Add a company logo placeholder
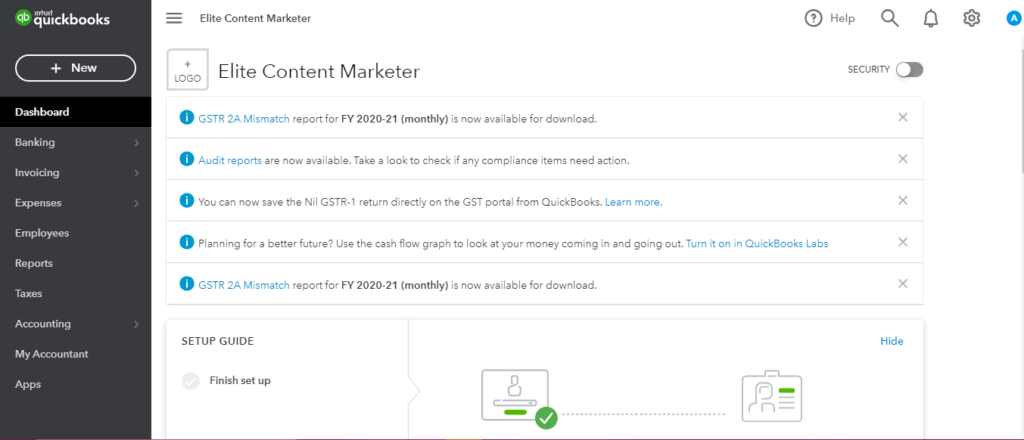 click(x=187, y=70)
